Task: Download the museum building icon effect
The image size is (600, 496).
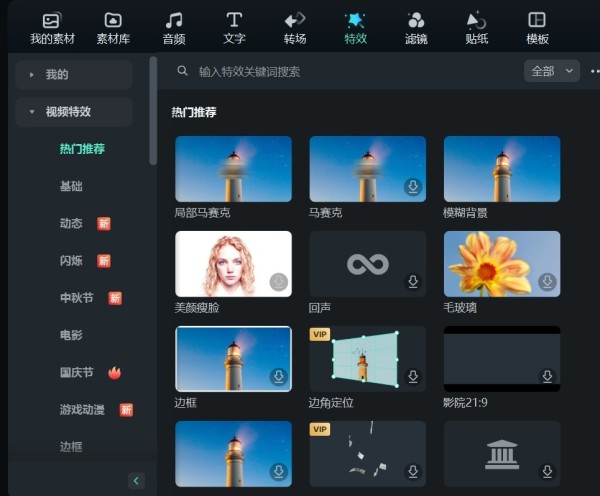Action: [x=547, y=472]
